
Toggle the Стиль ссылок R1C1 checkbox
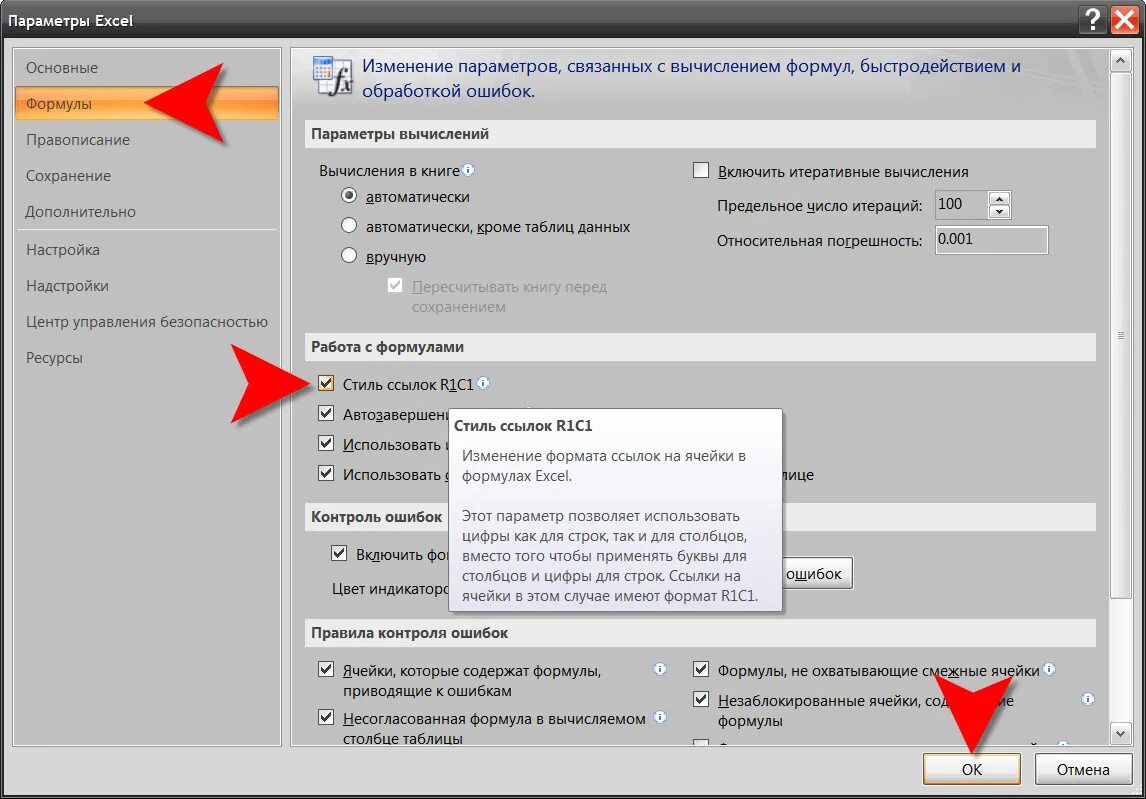pos(326,383)
